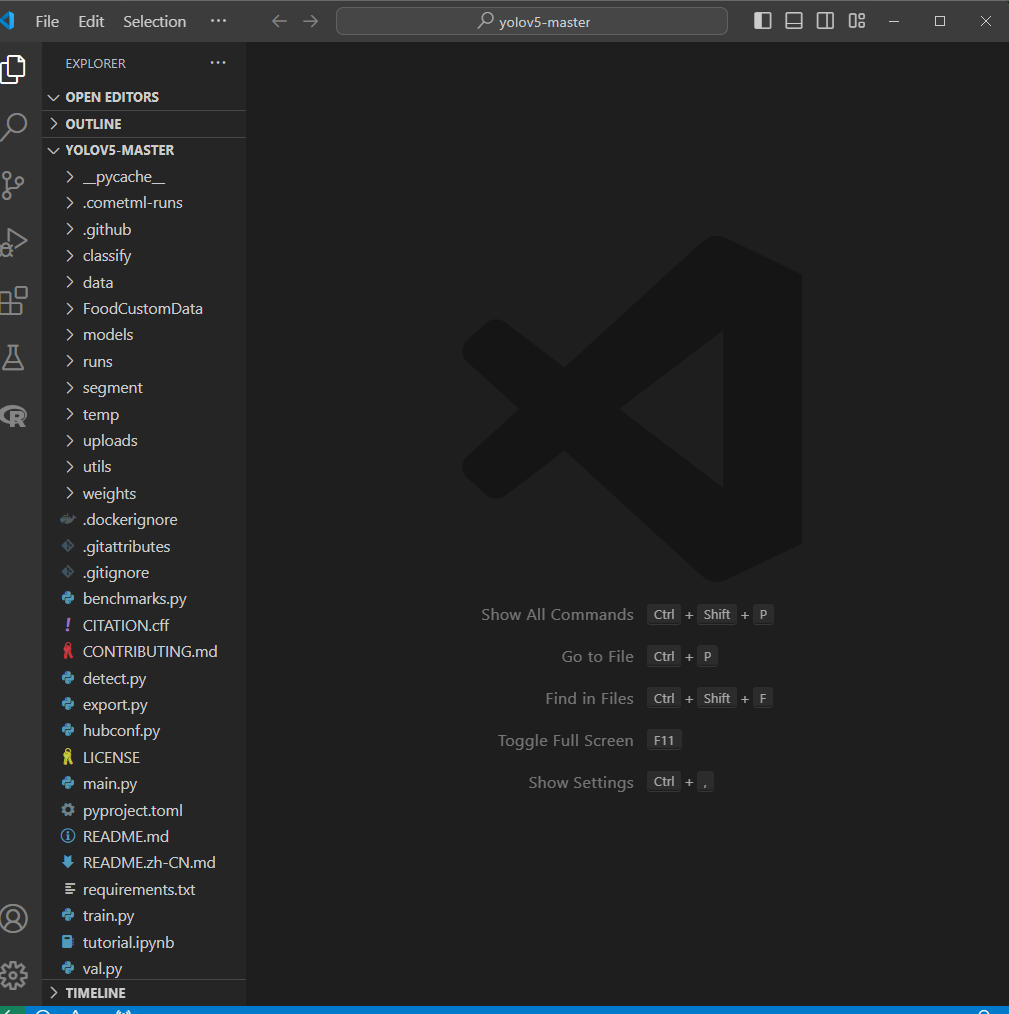Expand the uploads folder
1009x1014 pixels.
(144, 440)
